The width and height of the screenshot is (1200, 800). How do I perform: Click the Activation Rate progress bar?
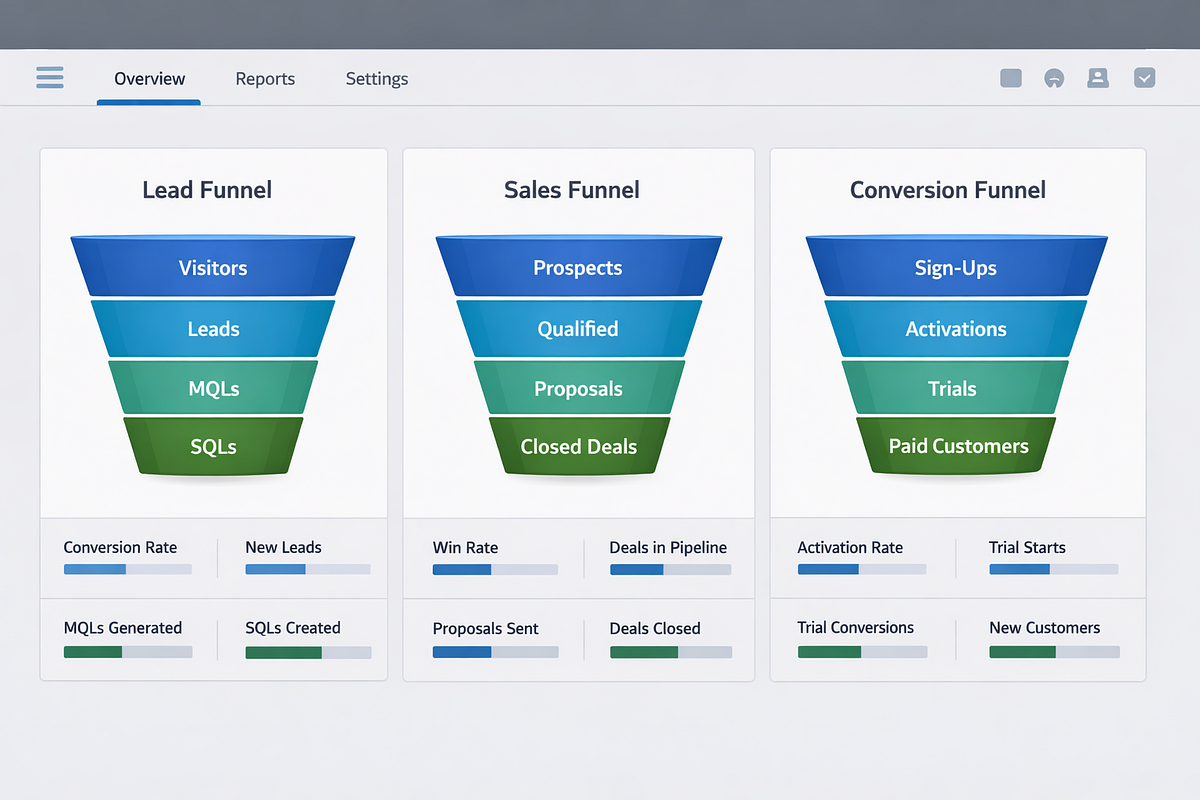point(862,569)
